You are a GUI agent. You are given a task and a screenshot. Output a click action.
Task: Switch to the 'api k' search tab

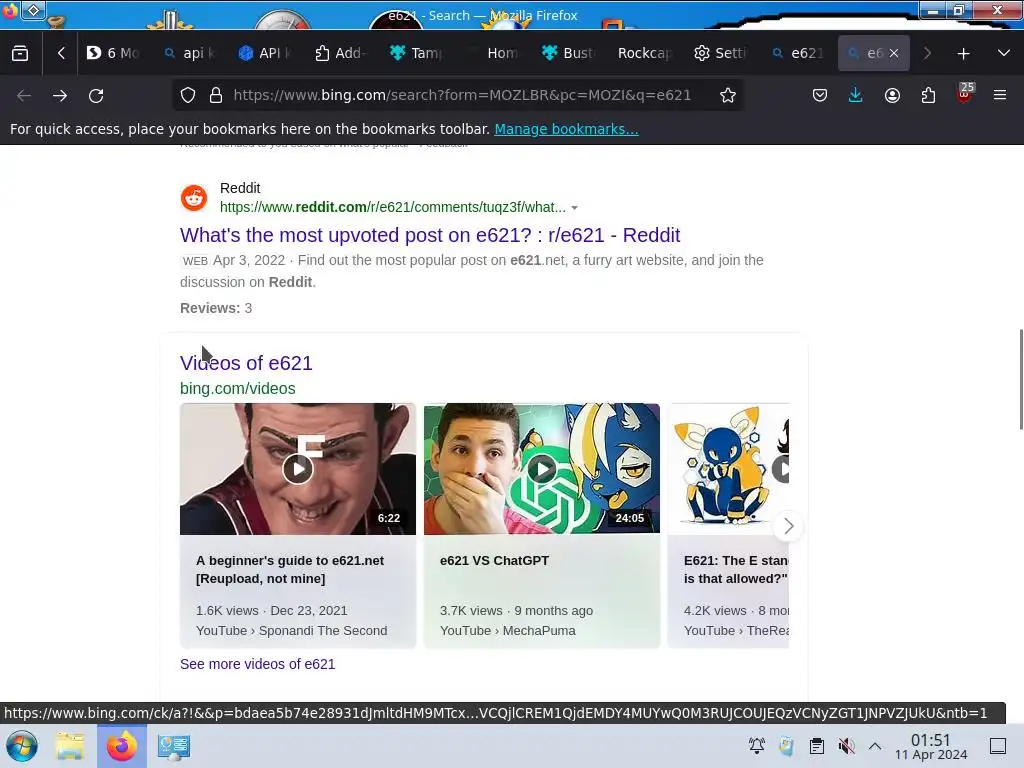click(190, 53)
